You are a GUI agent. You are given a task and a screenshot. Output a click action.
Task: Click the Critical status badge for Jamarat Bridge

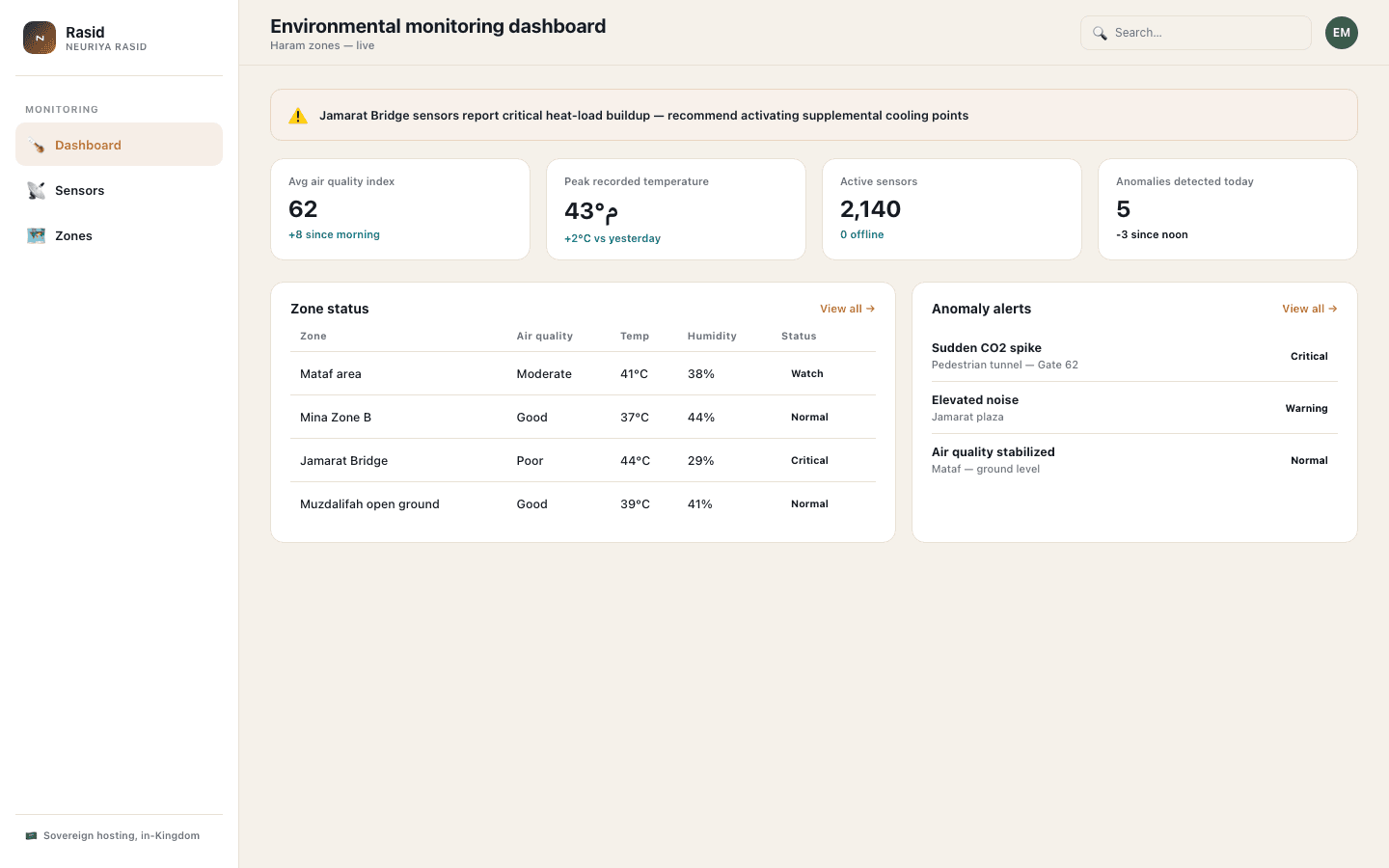(809, 461)
